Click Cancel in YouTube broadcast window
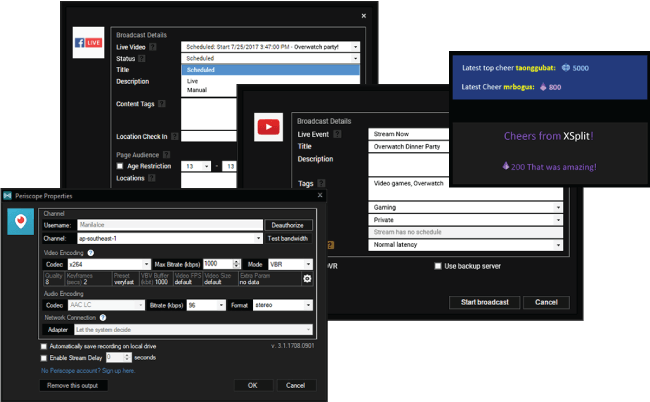 [546, 302]
